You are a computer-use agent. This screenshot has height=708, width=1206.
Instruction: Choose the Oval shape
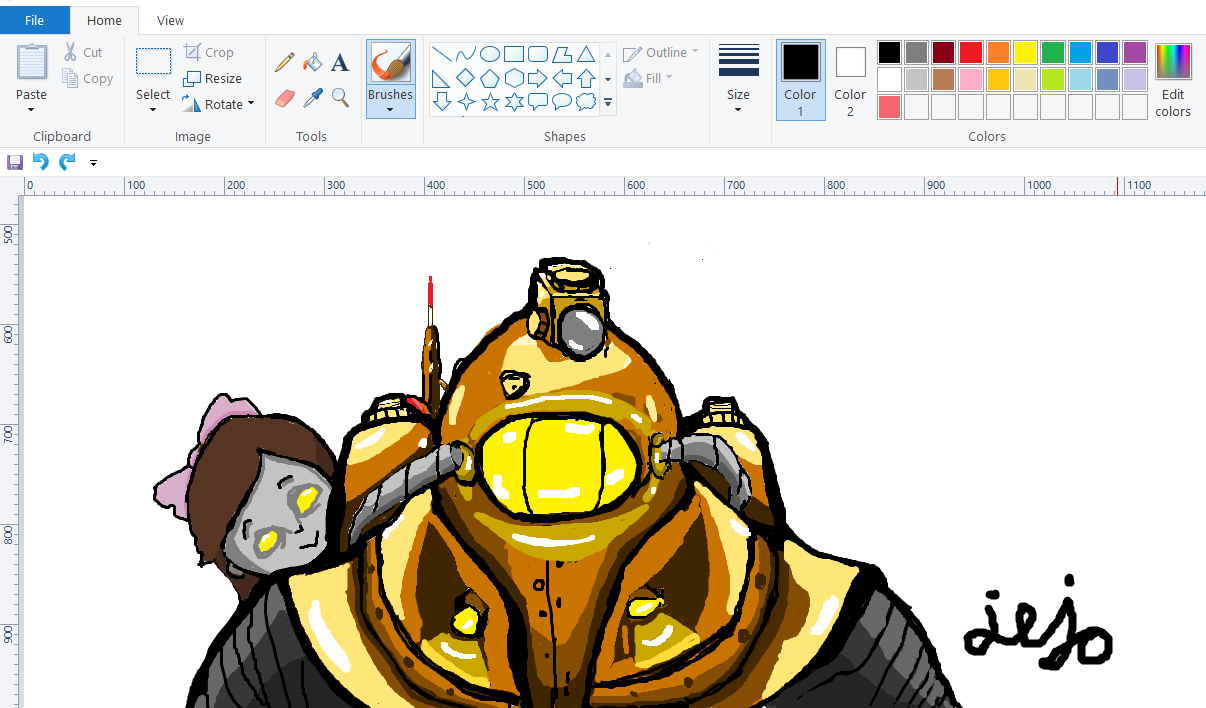490,54
